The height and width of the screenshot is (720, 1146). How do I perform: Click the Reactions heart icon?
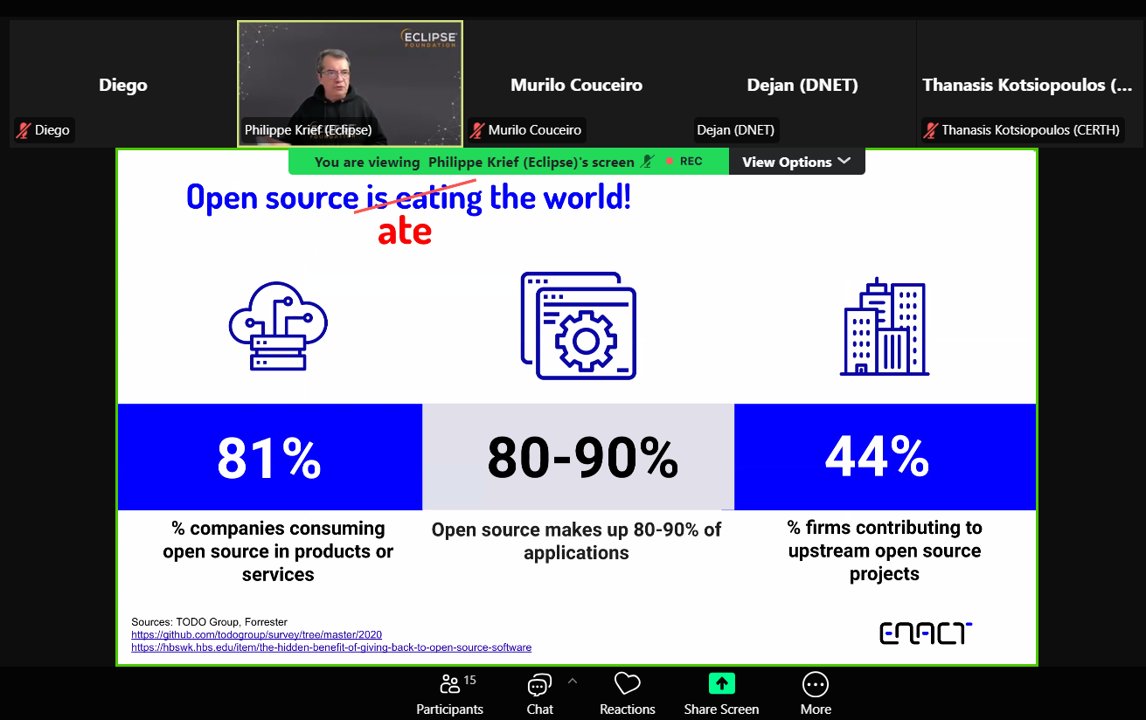[x=626, y=684]
